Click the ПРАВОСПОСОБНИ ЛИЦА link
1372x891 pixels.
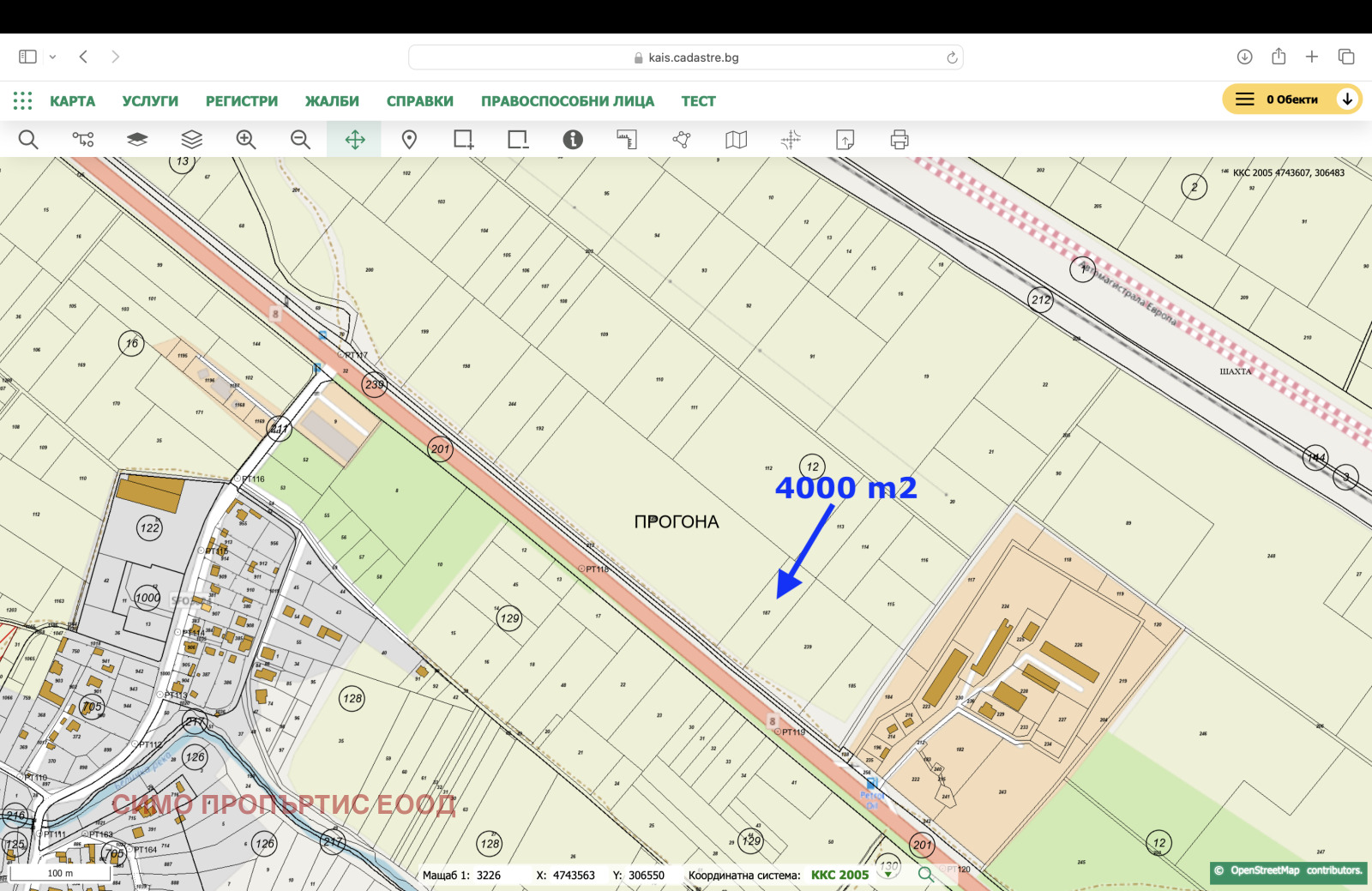tap(567, 101)
